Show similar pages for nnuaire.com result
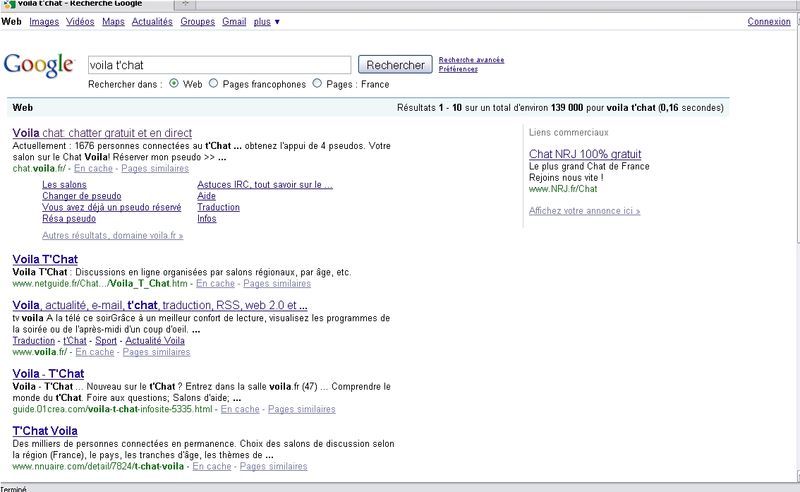This screenshot has width=800, height=492. [273, 466]
